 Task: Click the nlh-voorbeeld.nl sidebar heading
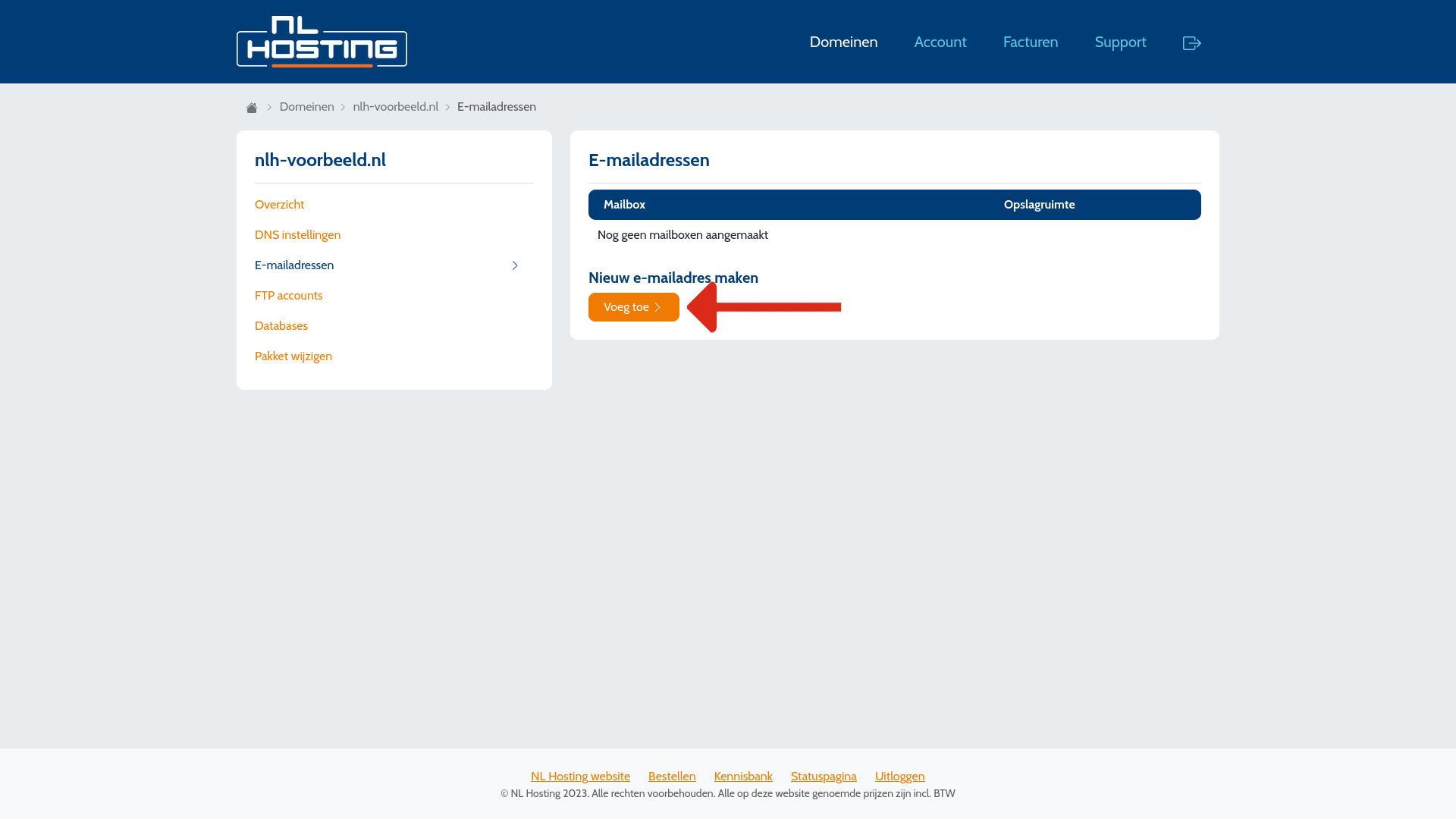click(320, 160)
